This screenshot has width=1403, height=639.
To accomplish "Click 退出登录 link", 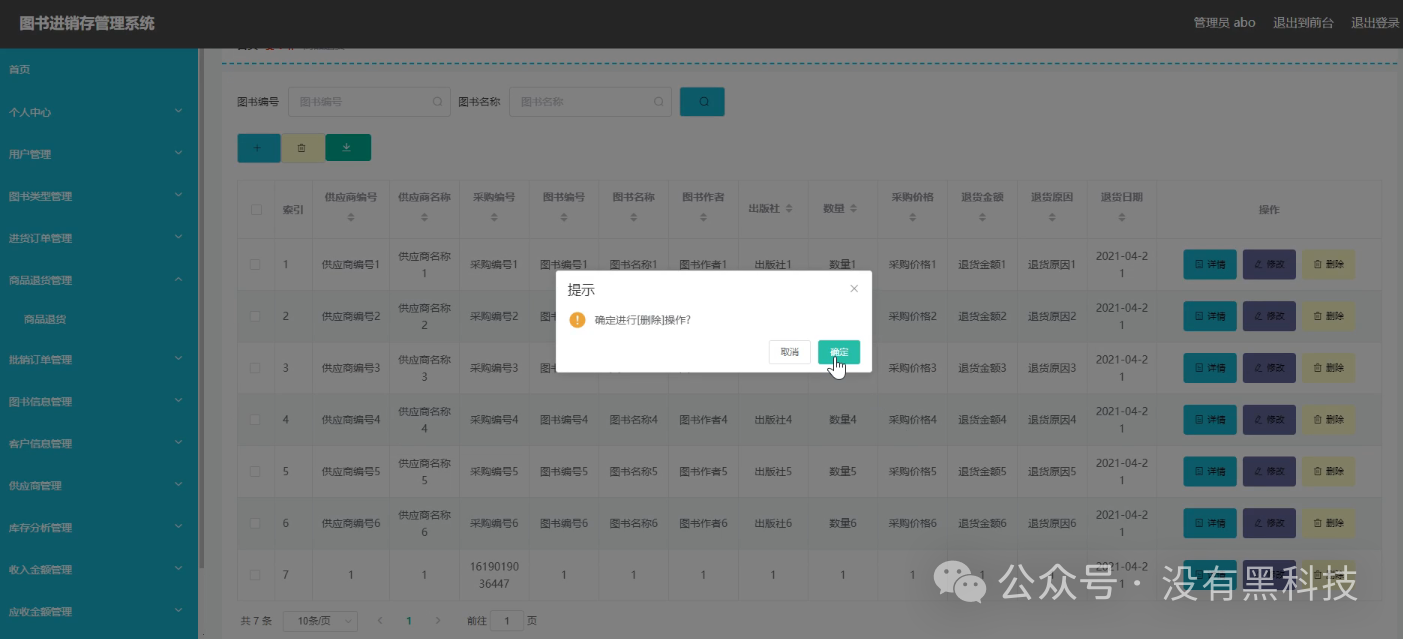I will (x=1375, y=23).
